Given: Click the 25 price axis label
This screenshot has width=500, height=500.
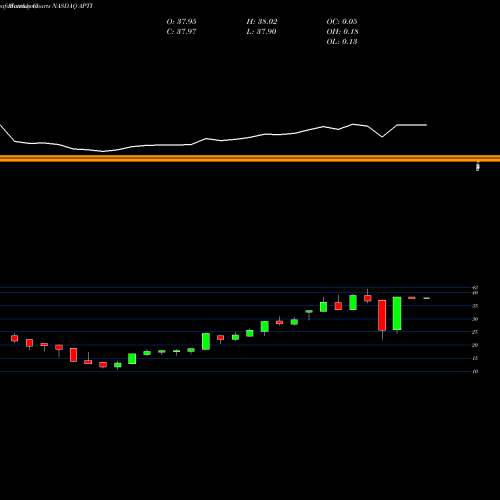Looking at the screenshot, I should click(x=475, y=332).
